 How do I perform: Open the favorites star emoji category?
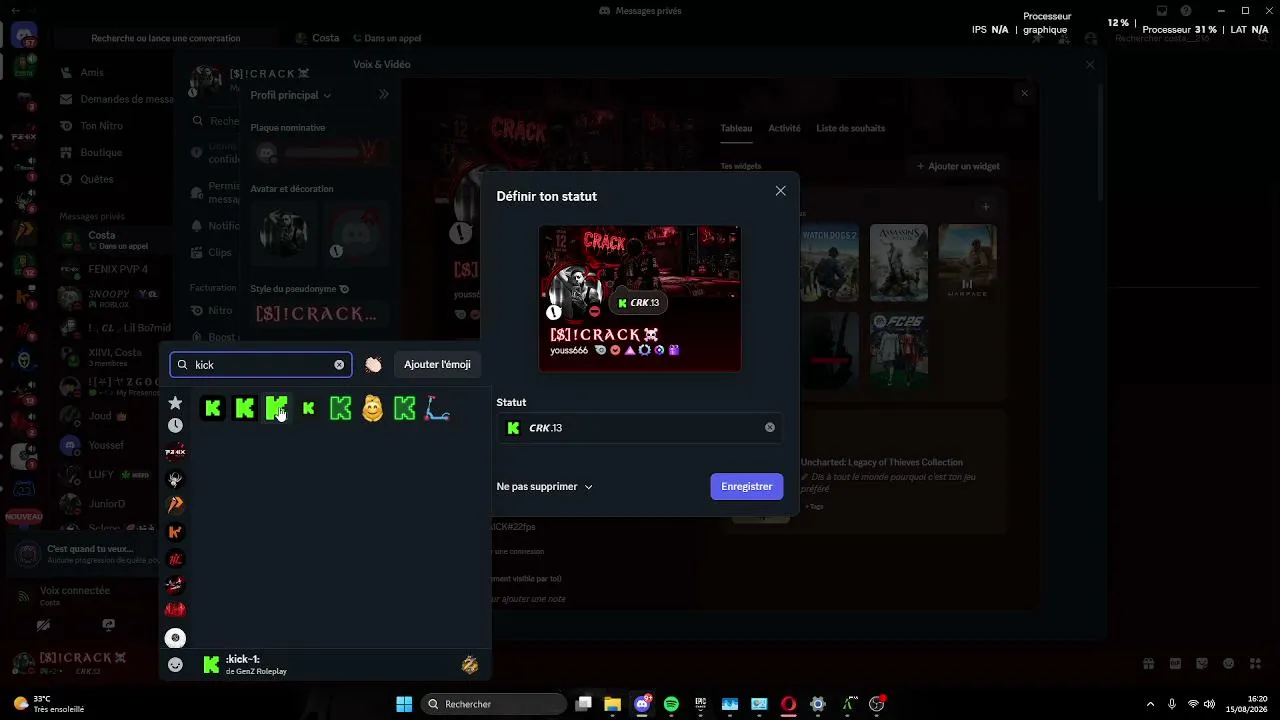[175, 403]
